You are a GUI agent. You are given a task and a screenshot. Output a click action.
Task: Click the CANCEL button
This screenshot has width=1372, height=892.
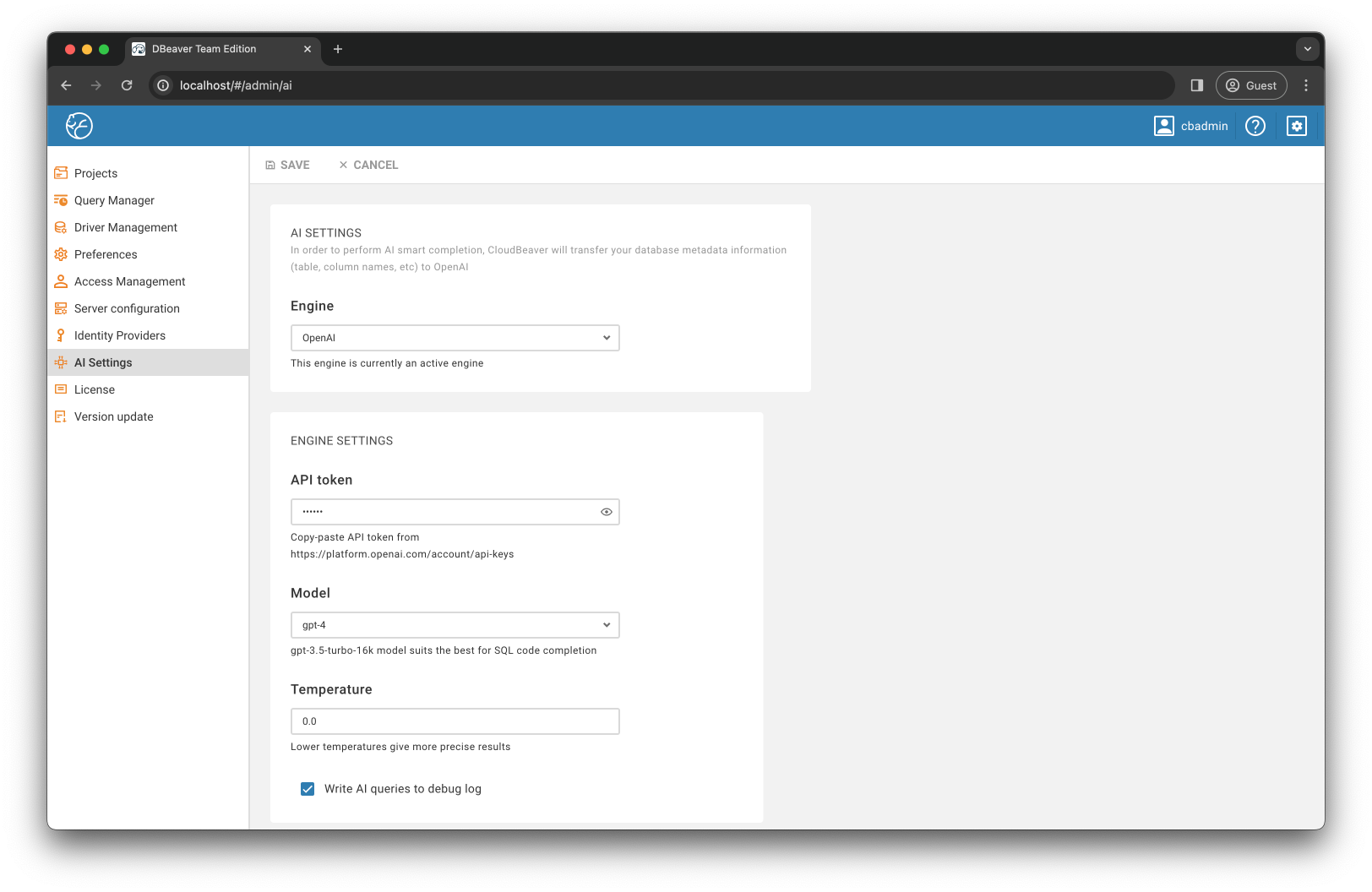[368, 165]
